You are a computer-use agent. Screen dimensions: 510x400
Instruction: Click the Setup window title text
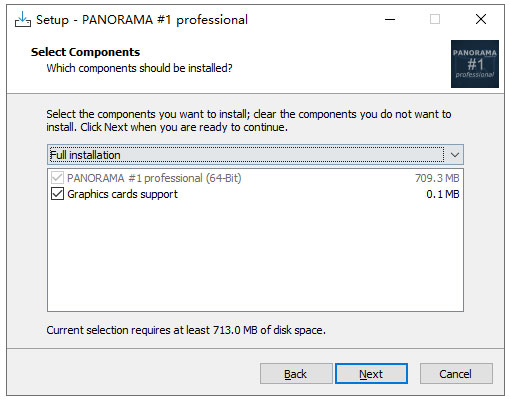pos(142,20)
